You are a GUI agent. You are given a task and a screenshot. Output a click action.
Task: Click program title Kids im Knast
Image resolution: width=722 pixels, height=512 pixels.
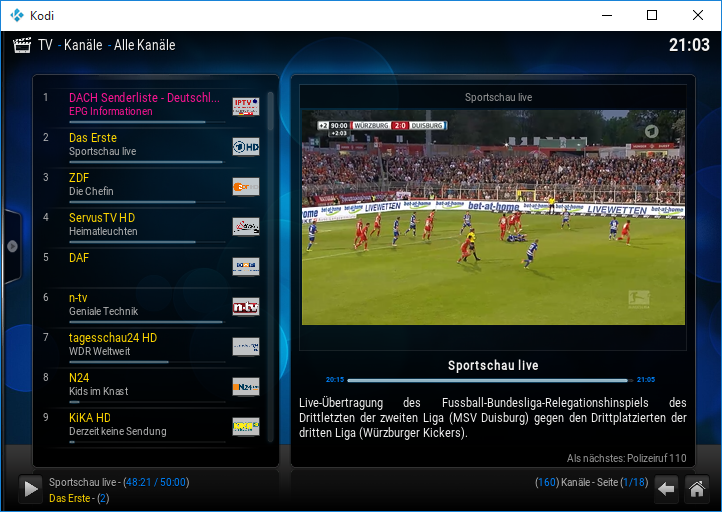point(99,391)
